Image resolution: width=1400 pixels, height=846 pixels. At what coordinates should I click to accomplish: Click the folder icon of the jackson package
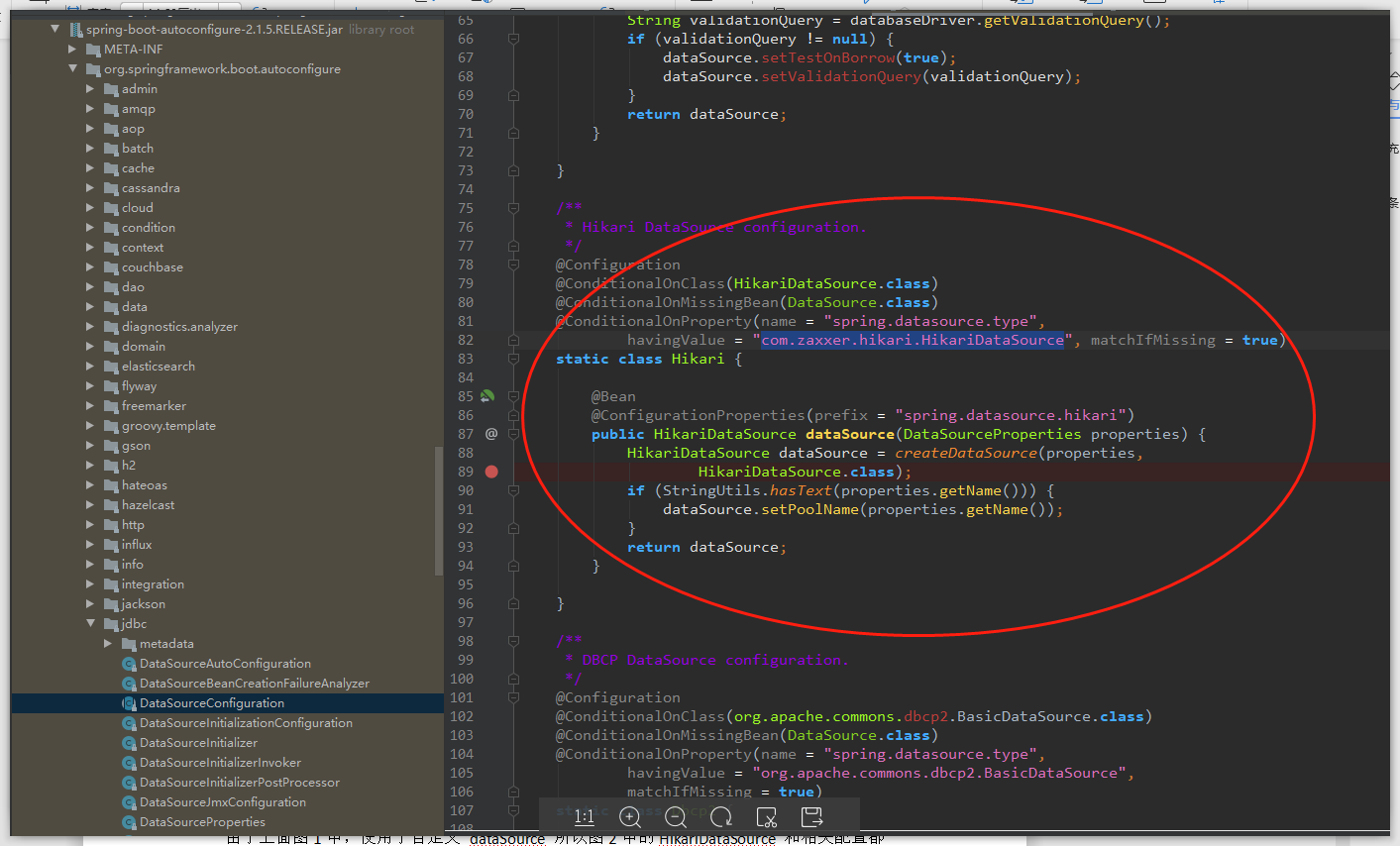tap(111, 604)
